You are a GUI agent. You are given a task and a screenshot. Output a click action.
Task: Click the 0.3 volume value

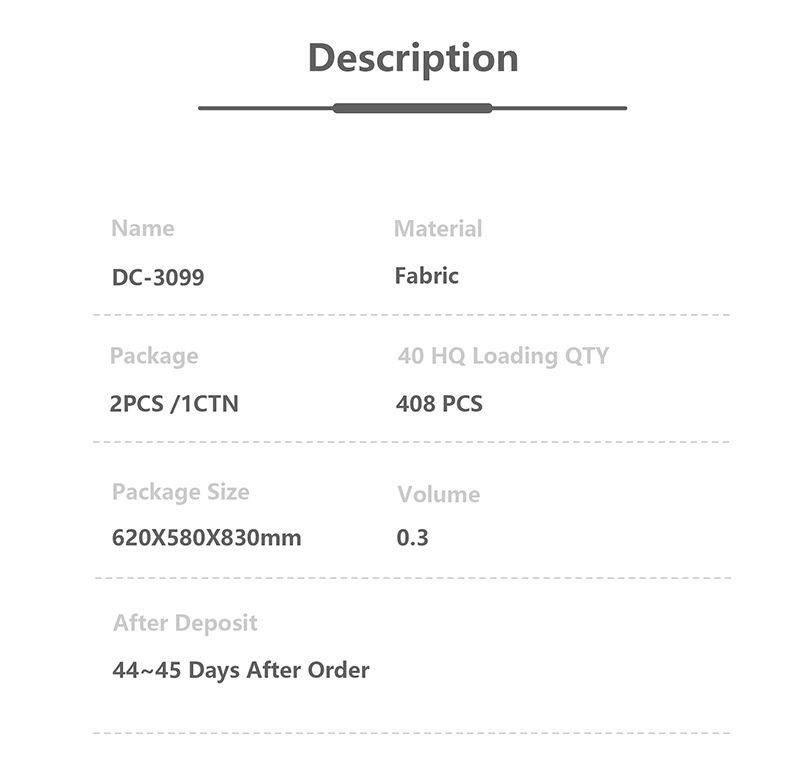click(412, 538)
